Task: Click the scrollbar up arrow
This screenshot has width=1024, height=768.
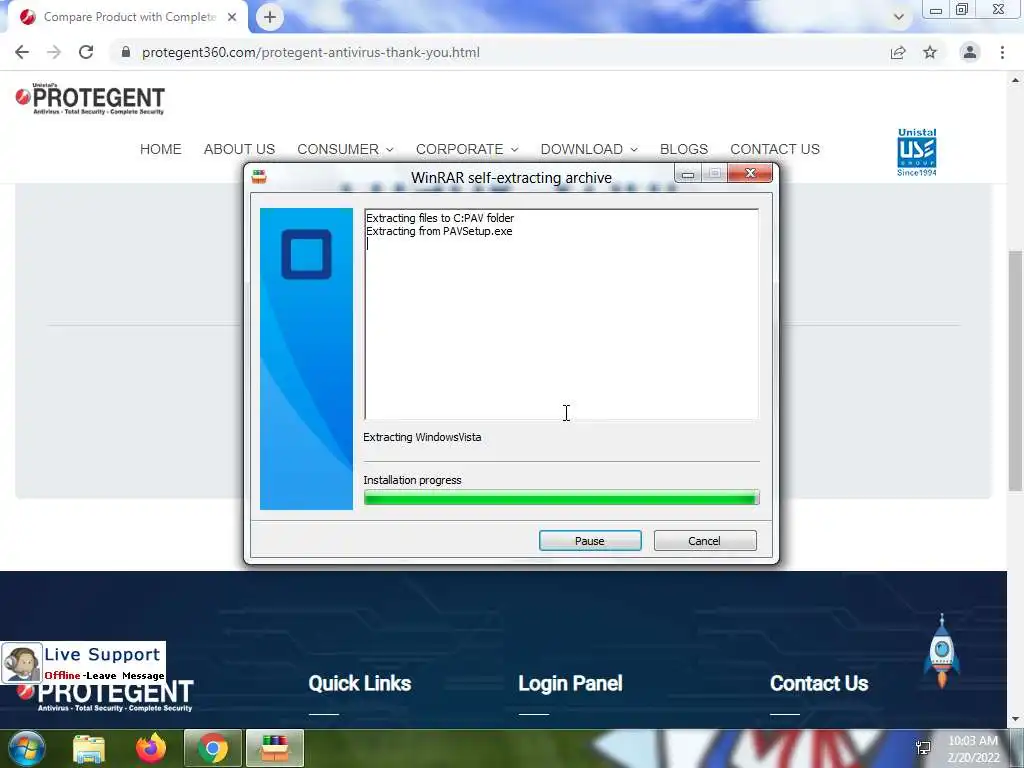Action: click(1015, 80)
